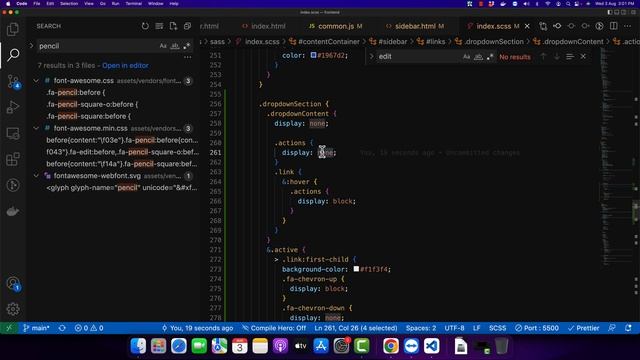Clear the search results

click(159, 26)
